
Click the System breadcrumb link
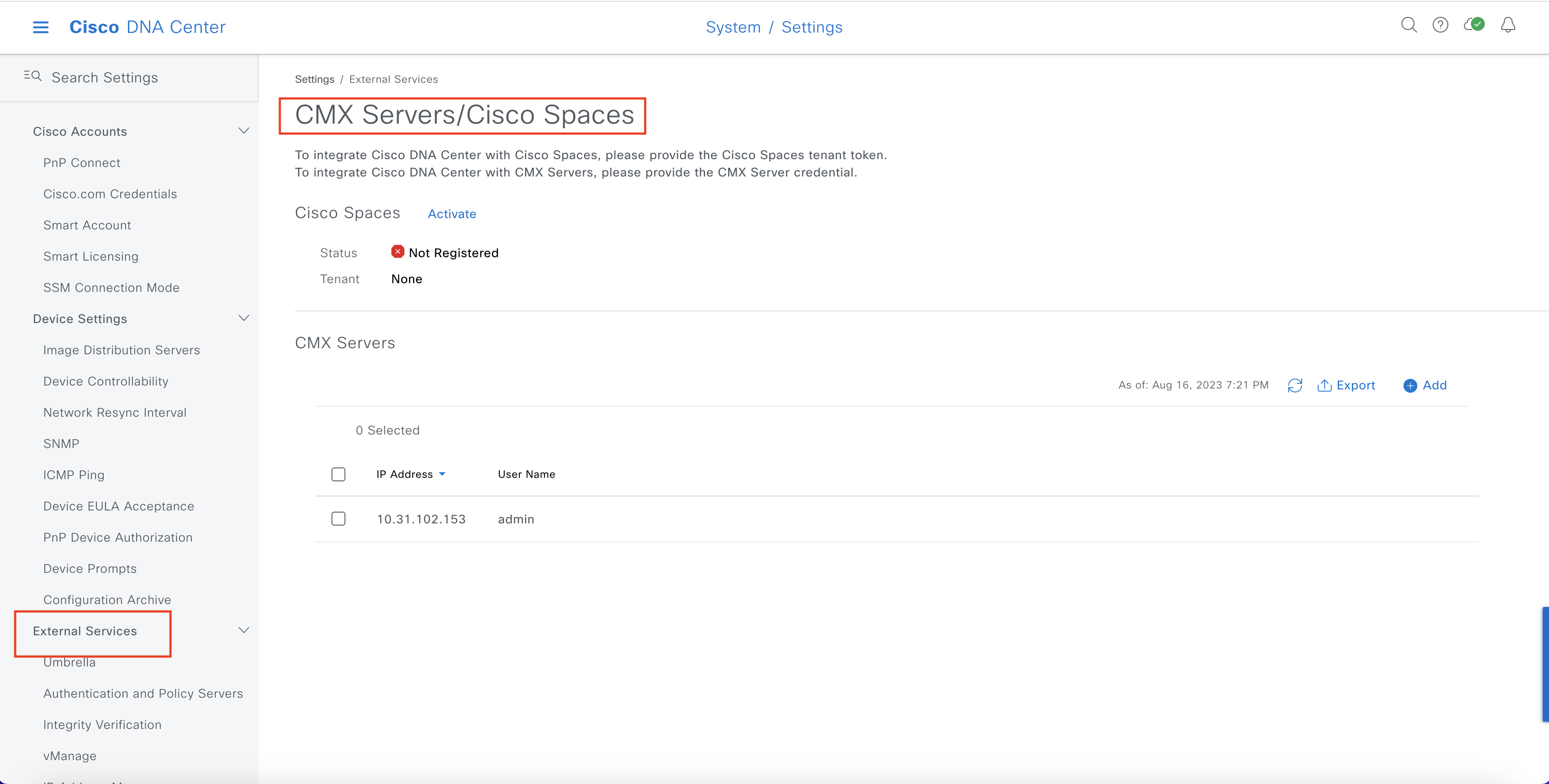732,27
